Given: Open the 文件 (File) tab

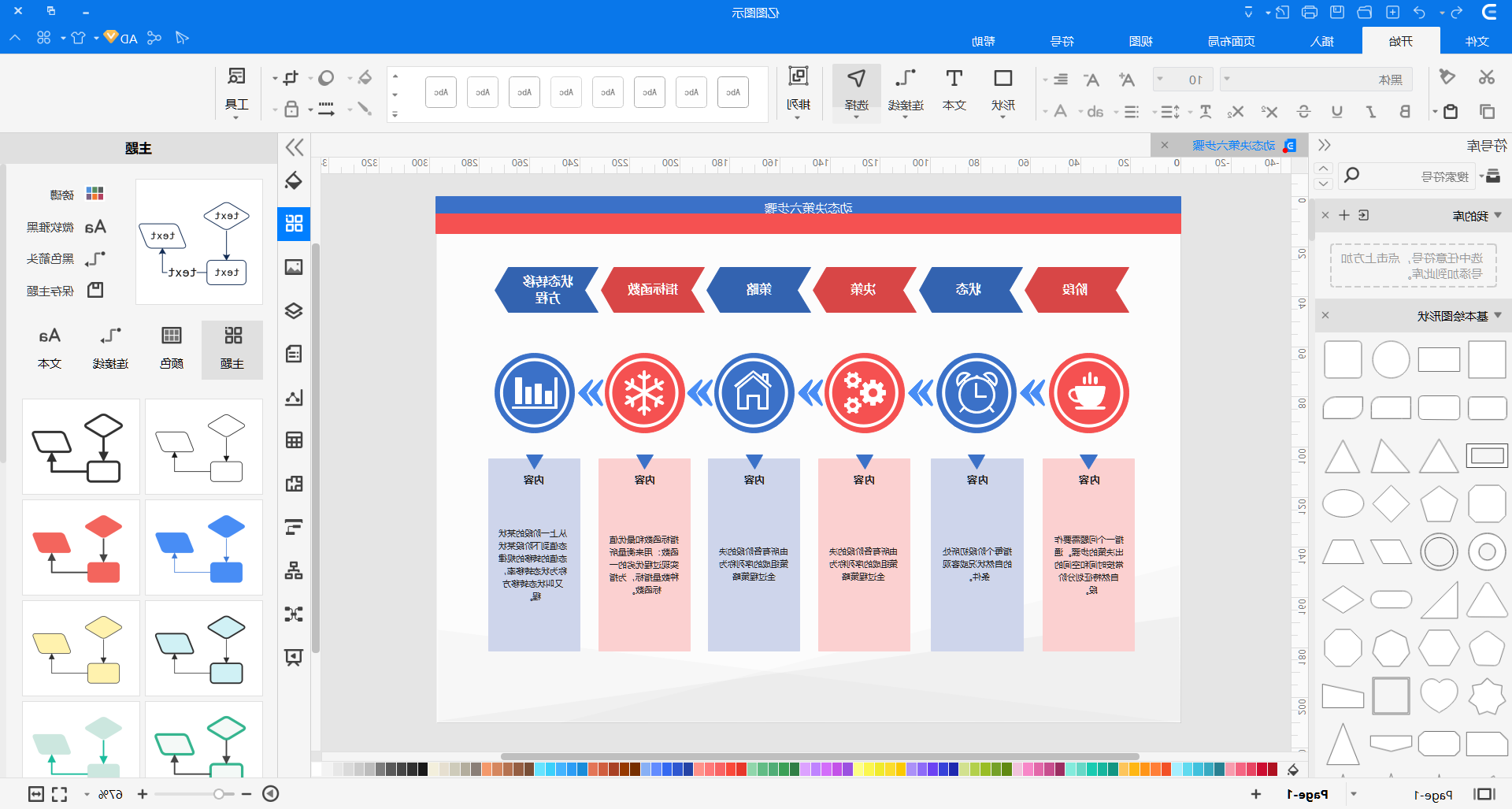Looking at the screenshot, I should point(1477,41).
